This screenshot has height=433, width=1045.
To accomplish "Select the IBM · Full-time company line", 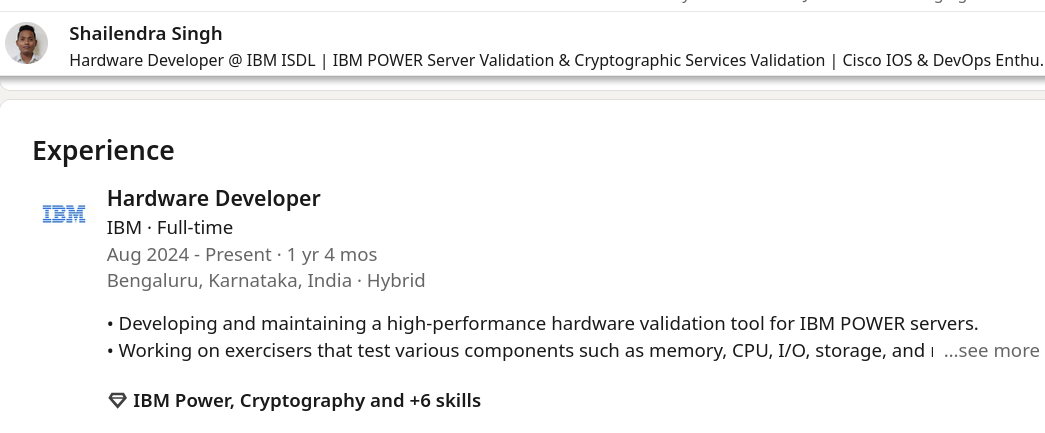I will click(169, 227).
